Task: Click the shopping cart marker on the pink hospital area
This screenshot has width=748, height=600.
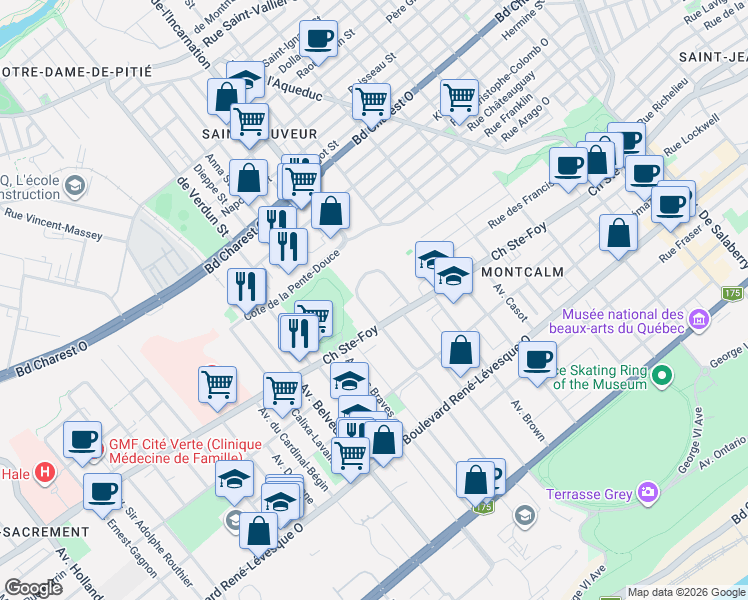Action: [218, 388]
